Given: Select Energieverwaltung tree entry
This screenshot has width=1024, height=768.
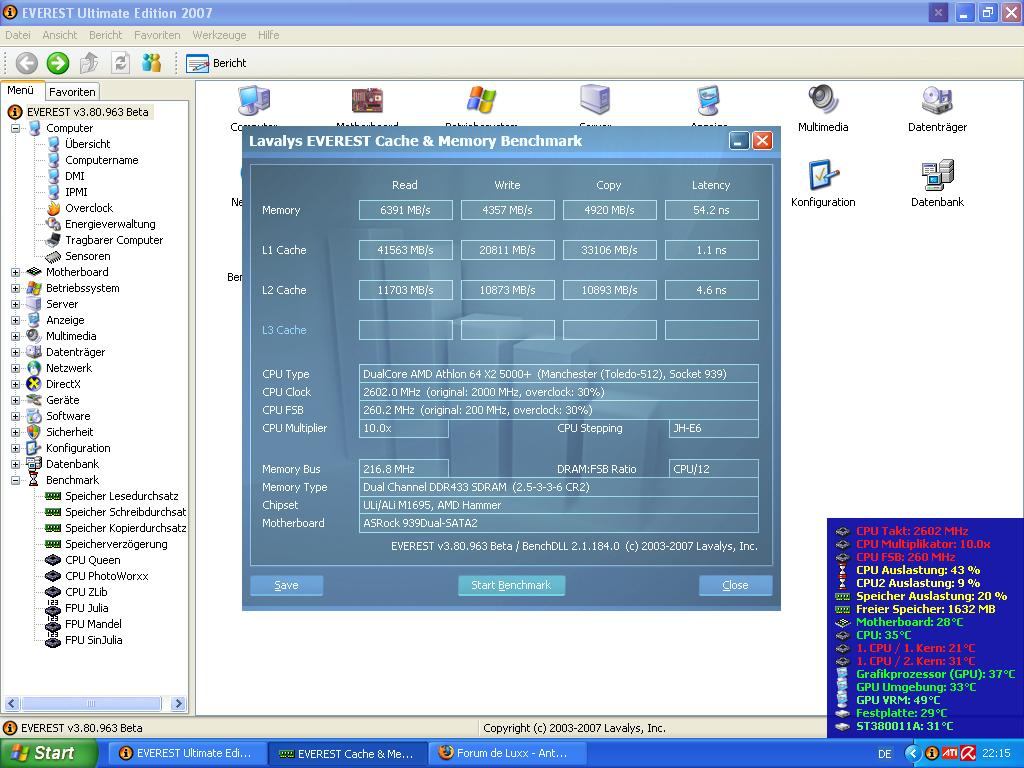Looking at the screenshot, I should pos(110,224).
